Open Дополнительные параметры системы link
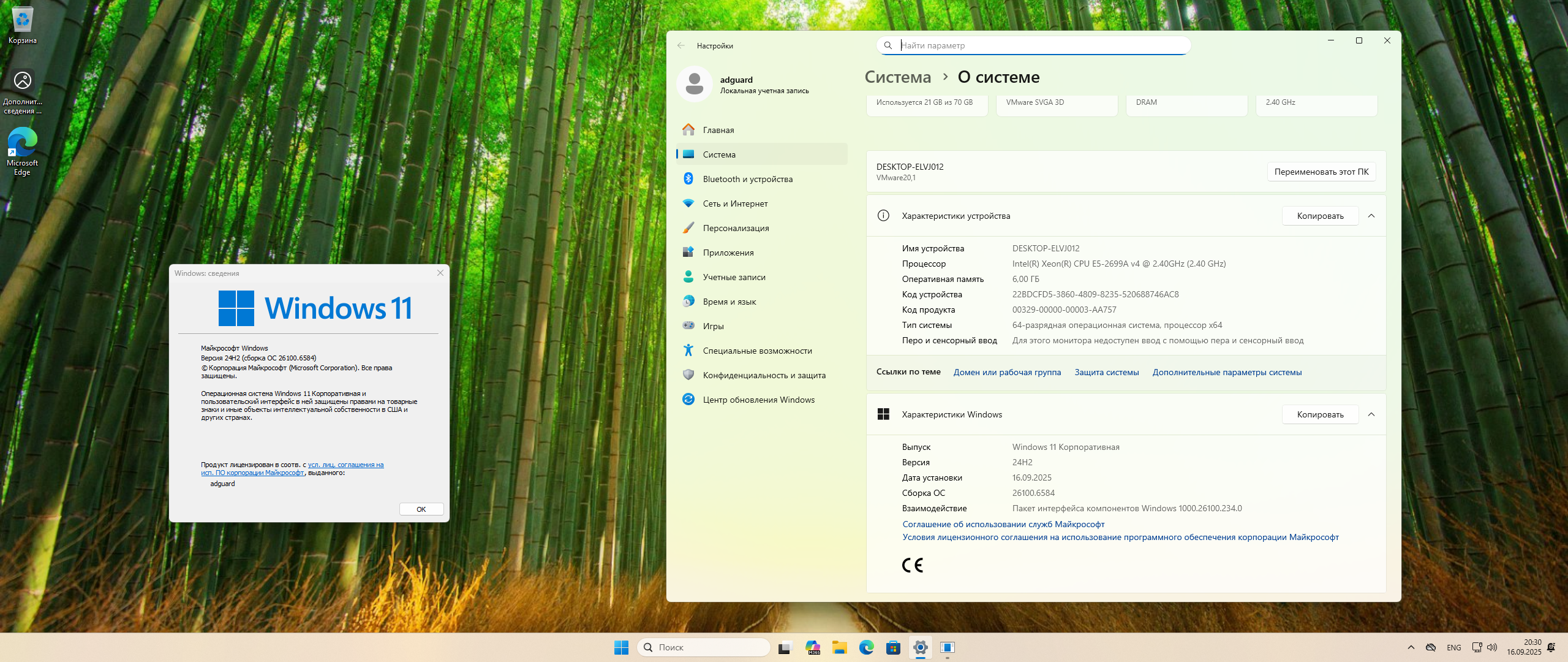The image size is (1568, 662). pos(1227,372)
